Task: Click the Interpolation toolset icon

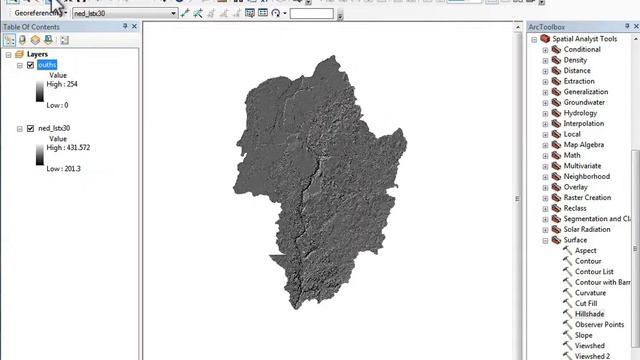Action: point(556,124)
